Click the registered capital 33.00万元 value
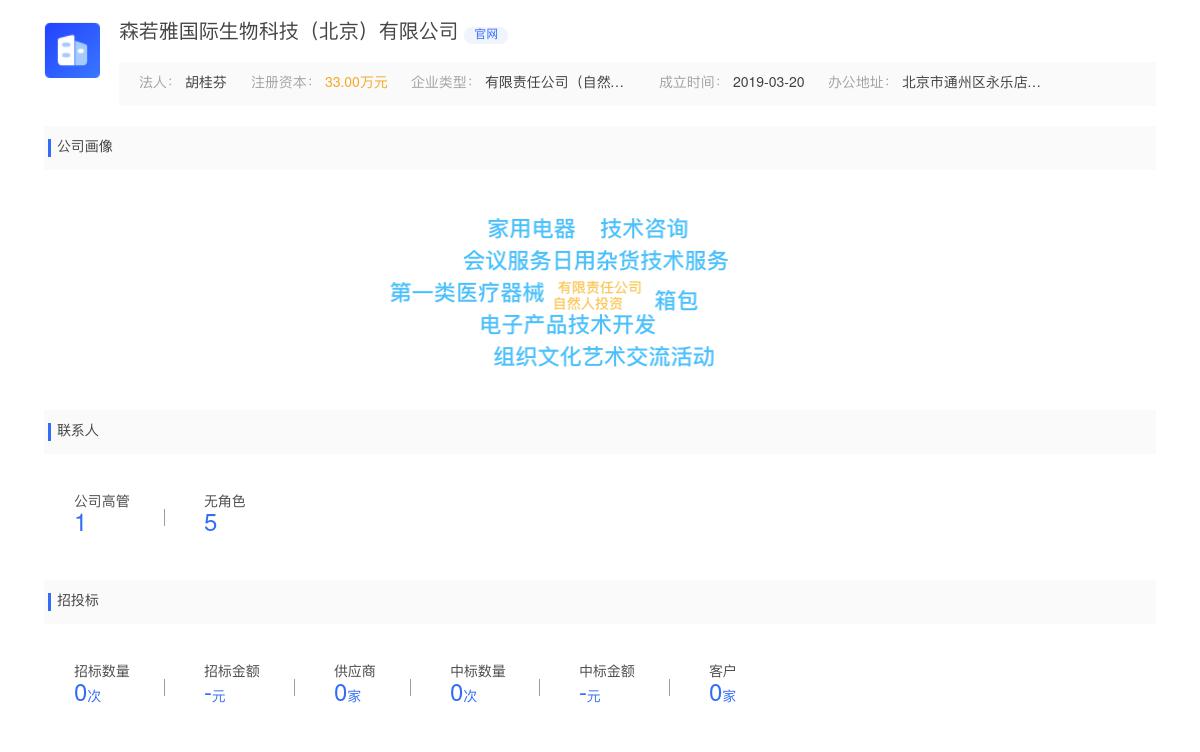The image size is (1200, 752). 355,83
